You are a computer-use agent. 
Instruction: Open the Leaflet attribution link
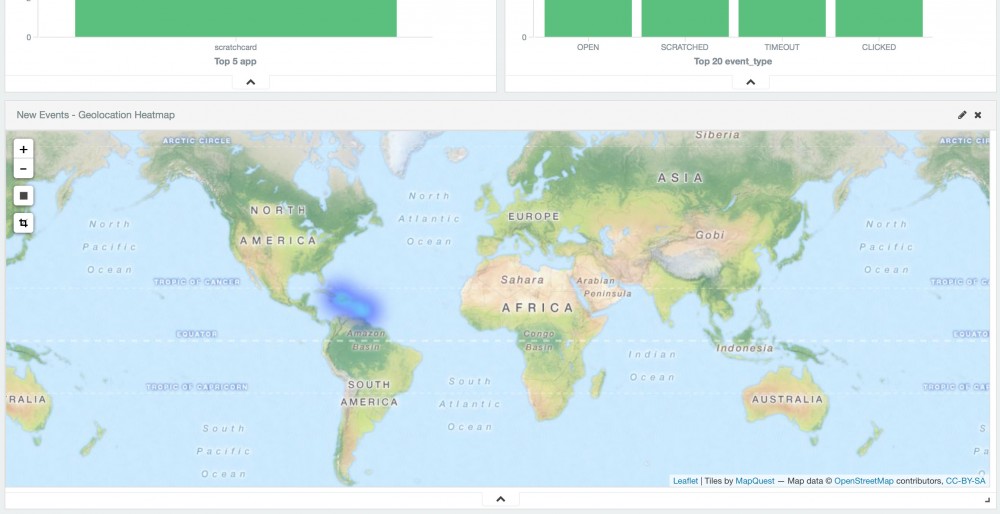point(685,481)
